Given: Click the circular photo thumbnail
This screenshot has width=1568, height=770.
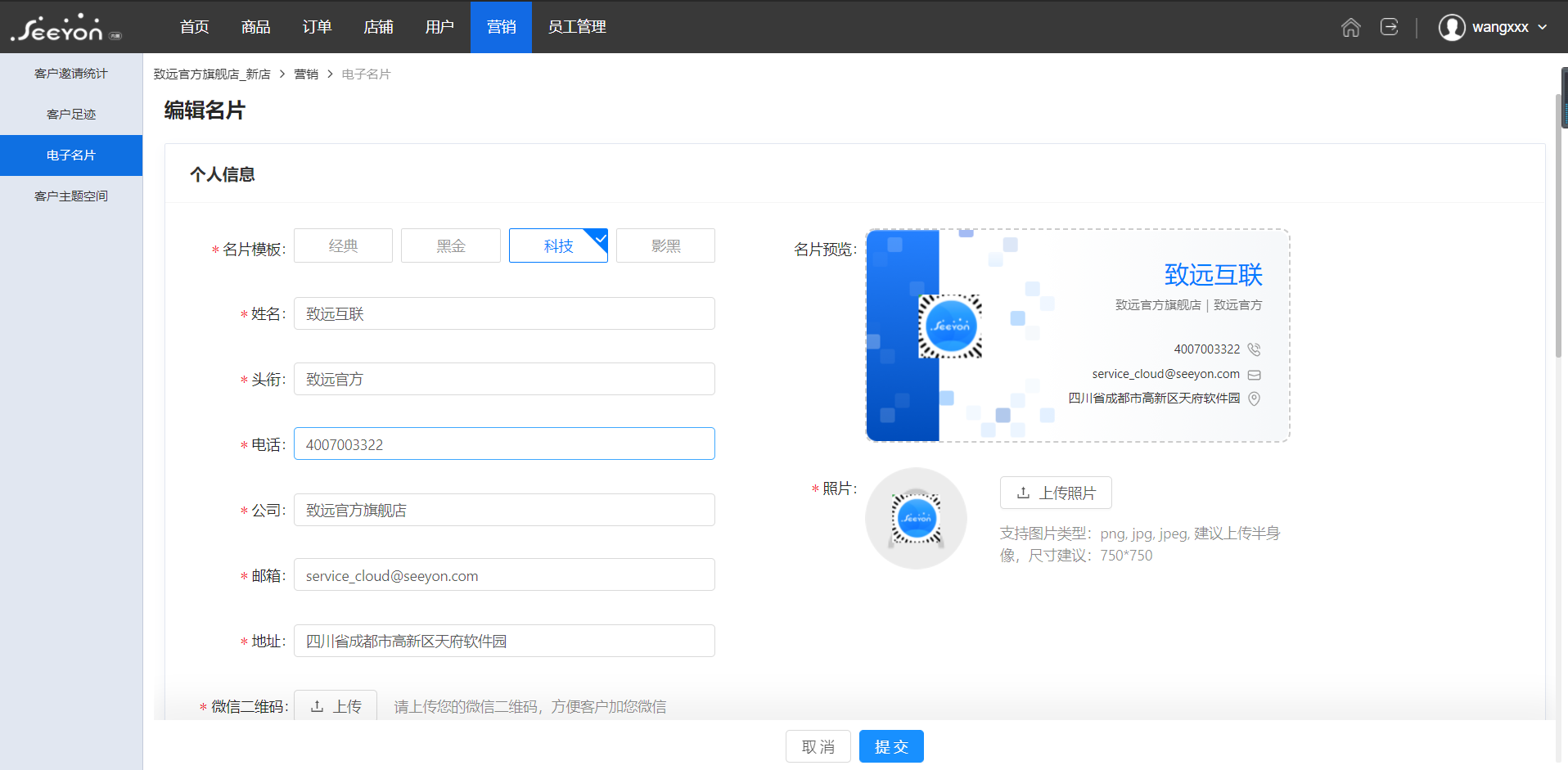Looking at the screenshot, I should [x=916, y=518].
